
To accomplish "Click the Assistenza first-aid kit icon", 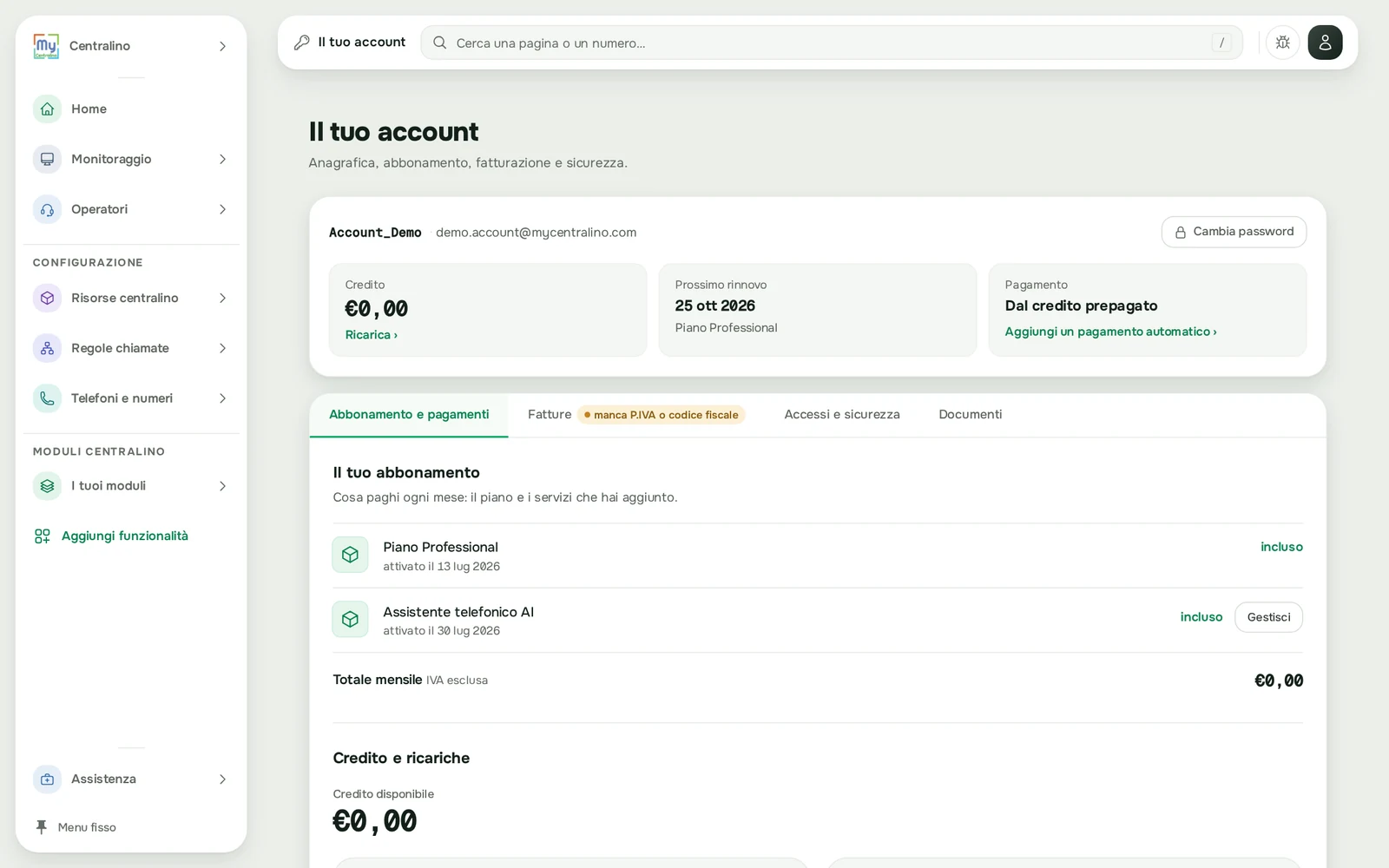I will [47, 779].
